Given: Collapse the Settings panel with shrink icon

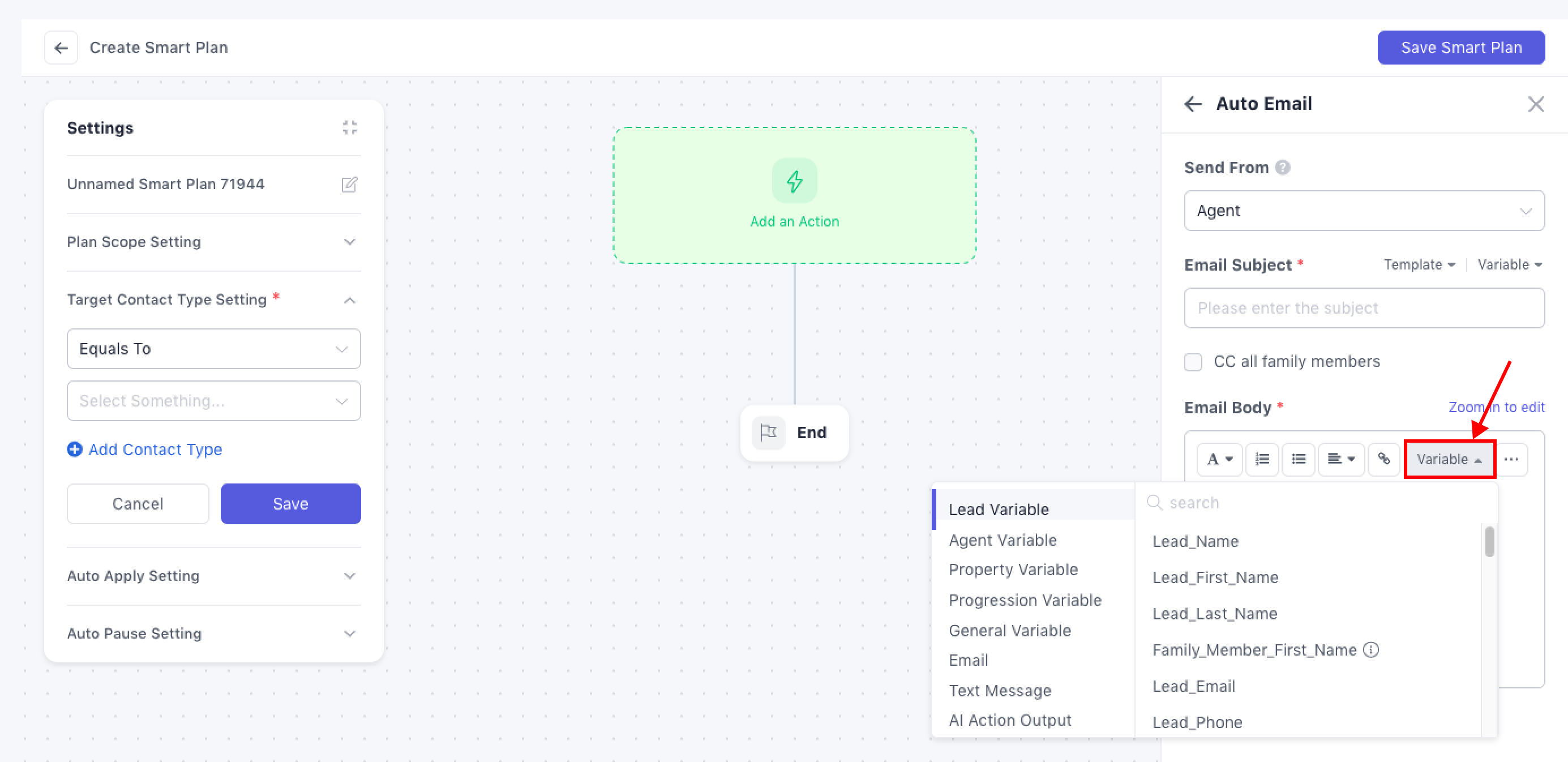Looking at the screenshot, I should click(349, 128).
